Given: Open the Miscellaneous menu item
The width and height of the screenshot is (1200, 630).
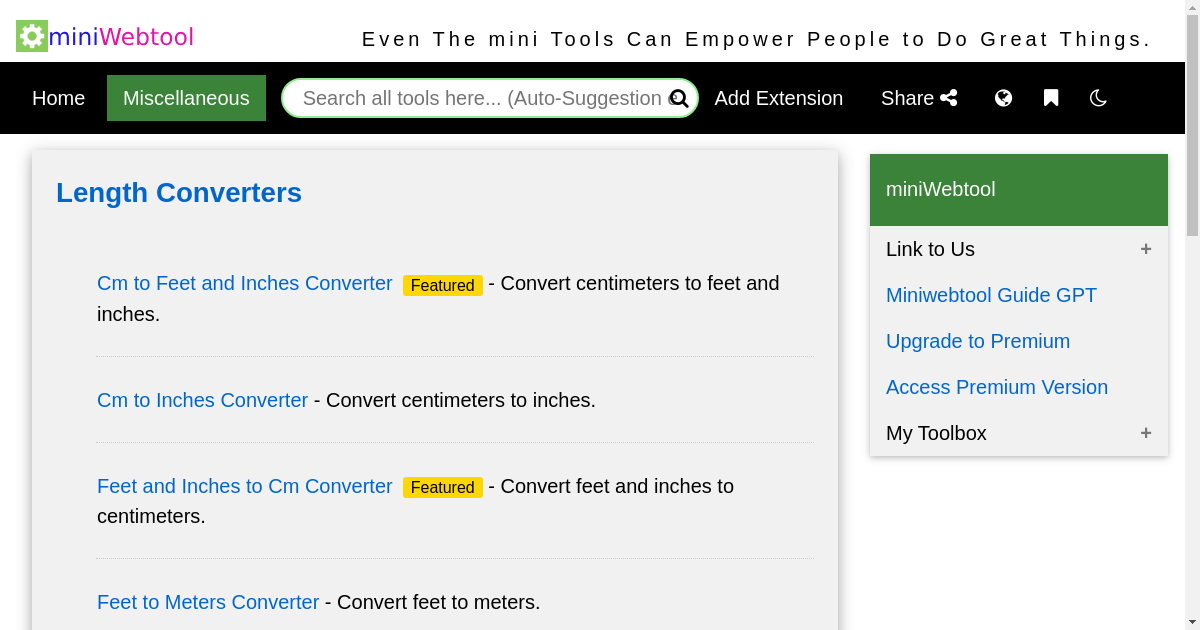Looking at the screenshot, I should coord(186,98).
